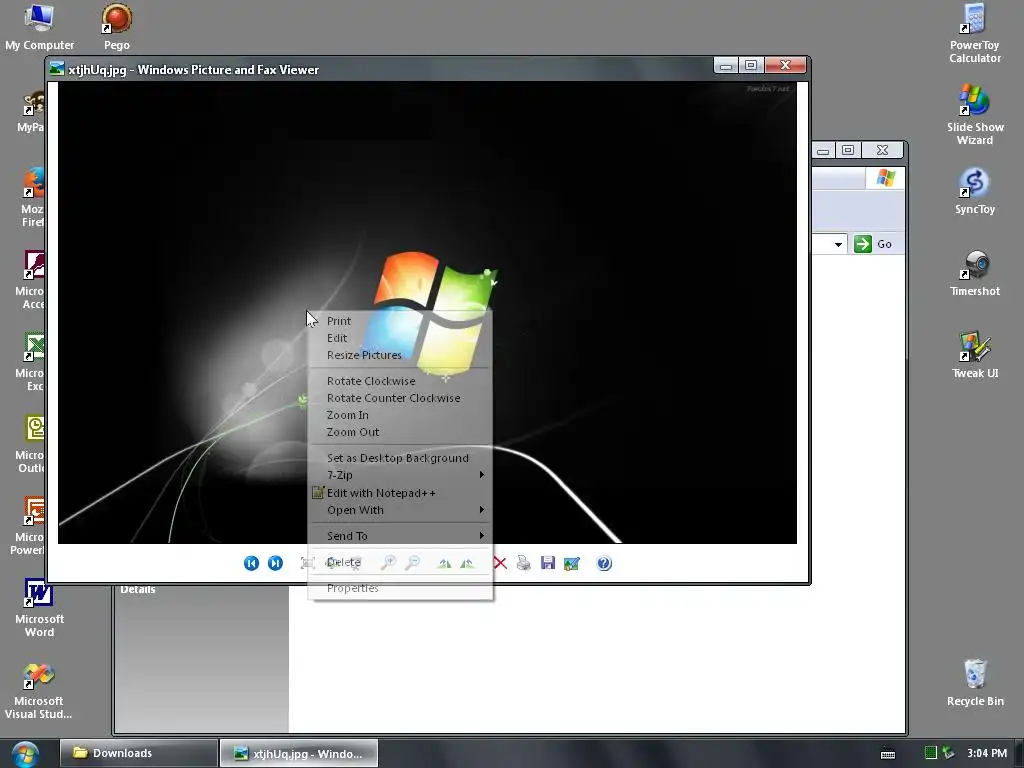
Task: Launch Microsoft Word desktop shortcut
Action: (39, 607)
